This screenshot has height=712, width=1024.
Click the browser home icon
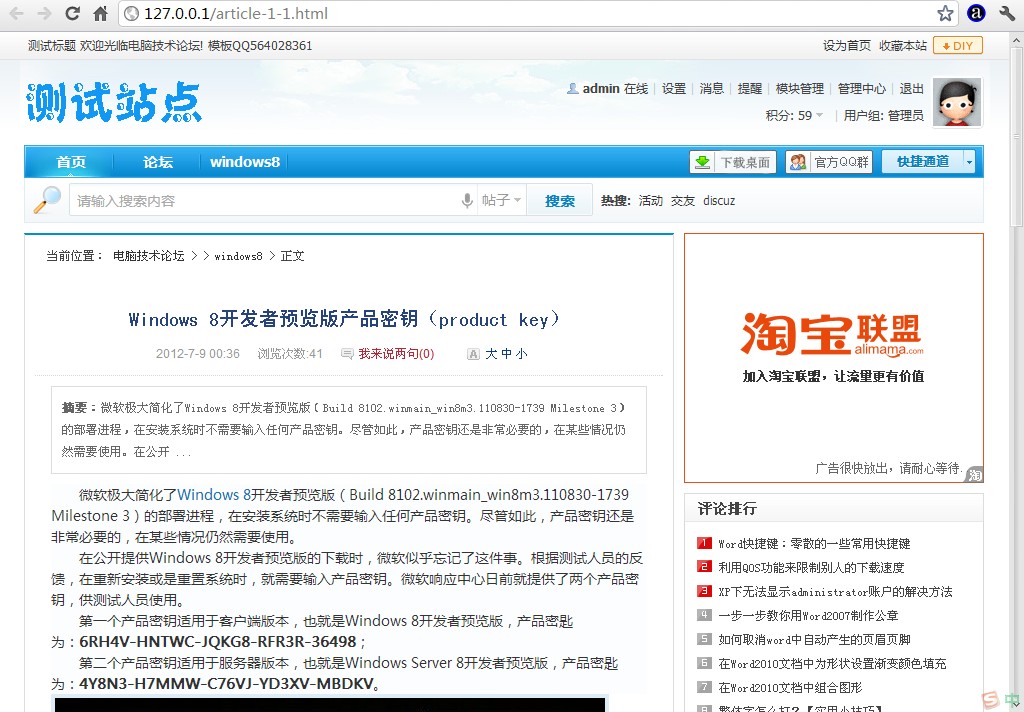click(99, 13)
